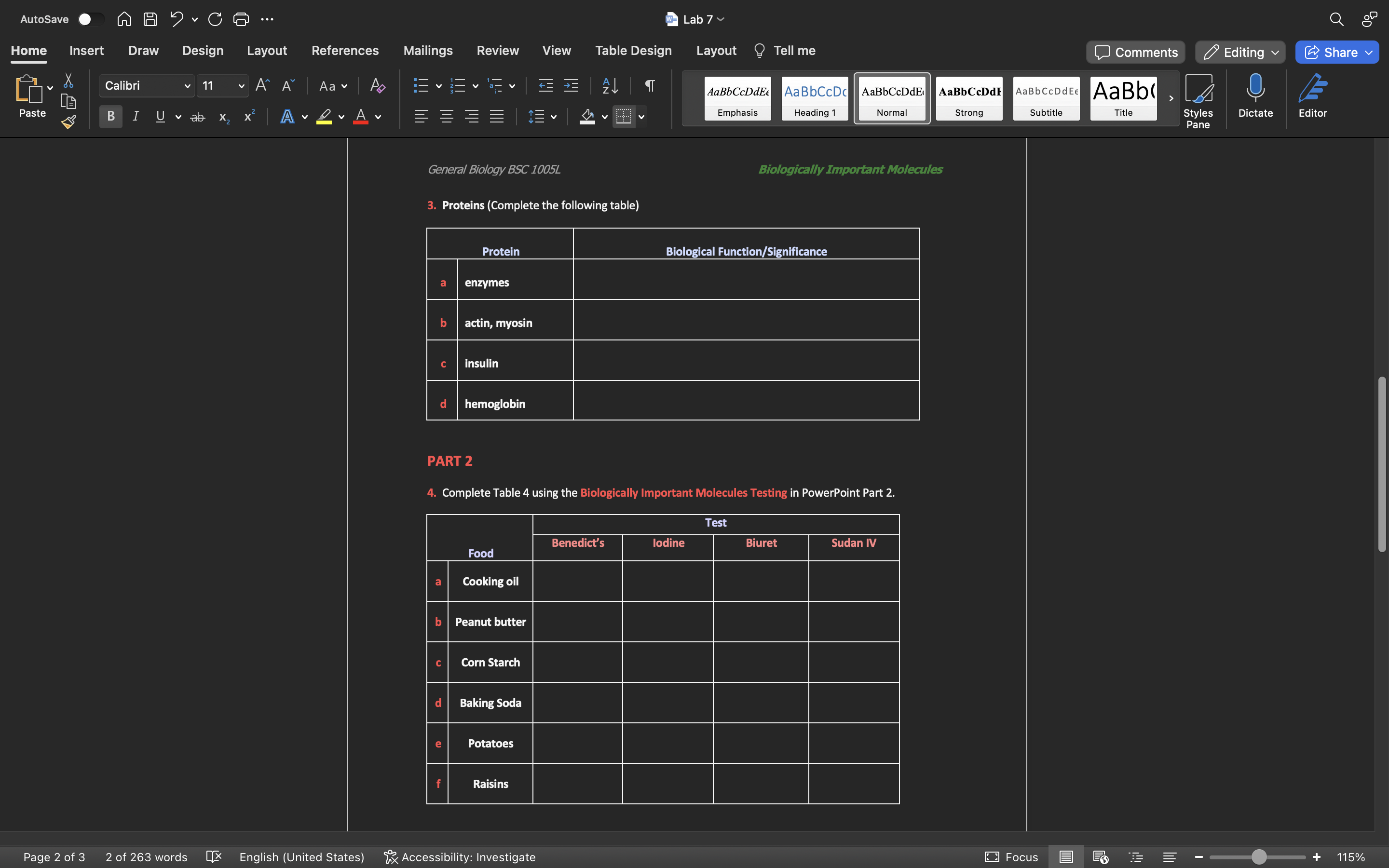This screenshot has width=1389, height=868.
Task: Open the Dictate tool
Action: 1255,97
